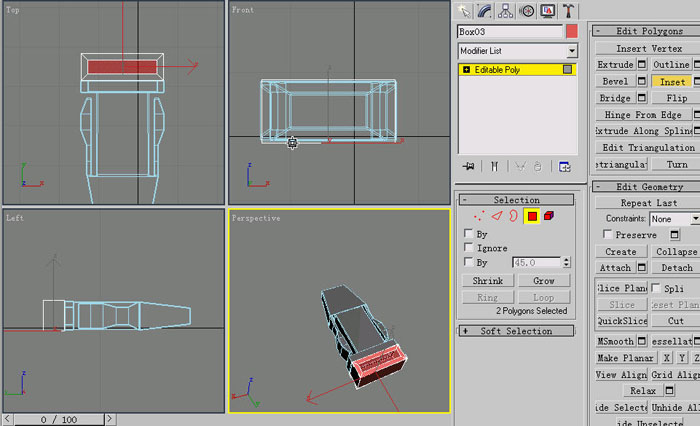
Task: Open MSmooth settings box icon
Action: coord(642,341)
